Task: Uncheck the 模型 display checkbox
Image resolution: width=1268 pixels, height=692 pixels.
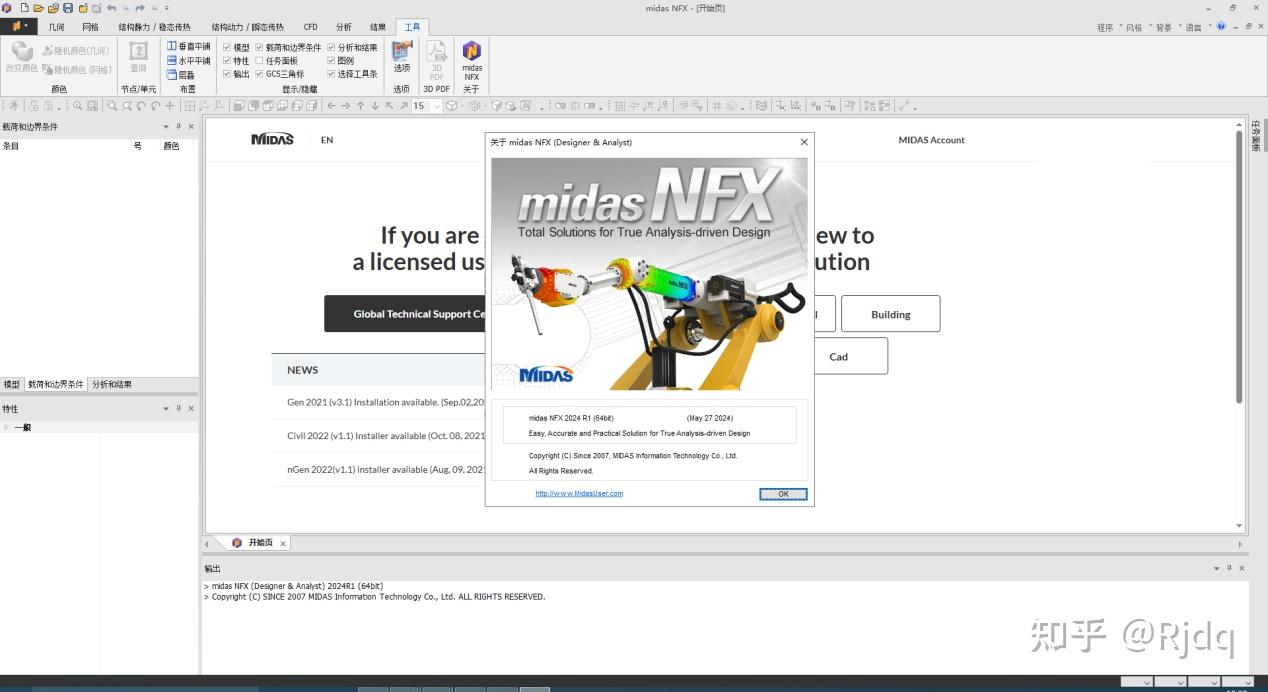Action: click(228, 45)
